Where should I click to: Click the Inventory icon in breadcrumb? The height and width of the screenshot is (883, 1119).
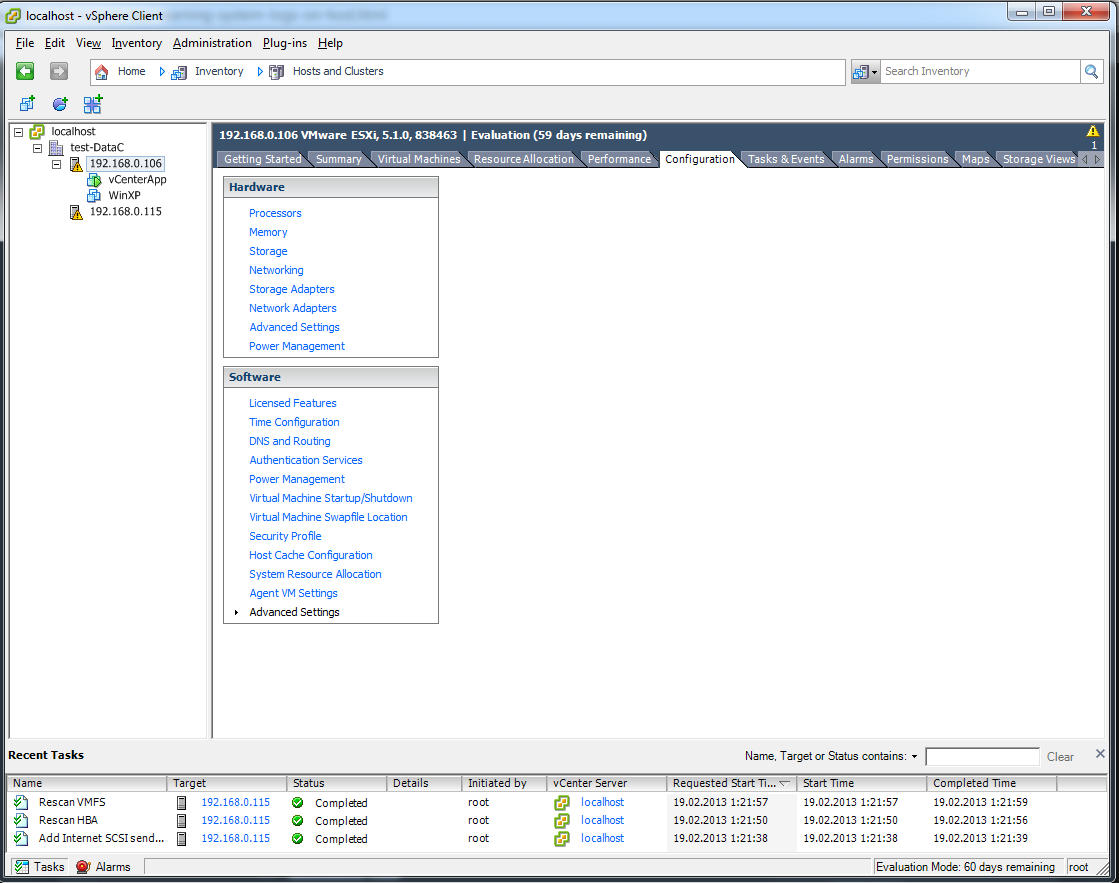click(x=179, y=72)
